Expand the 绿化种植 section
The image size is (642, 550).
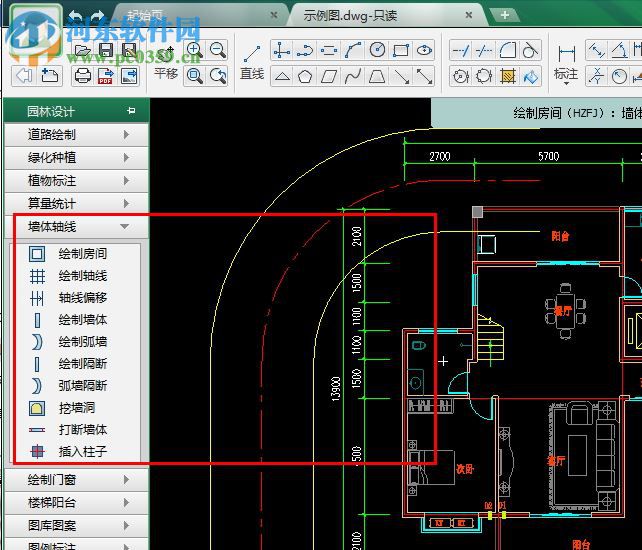click(77, 158)
